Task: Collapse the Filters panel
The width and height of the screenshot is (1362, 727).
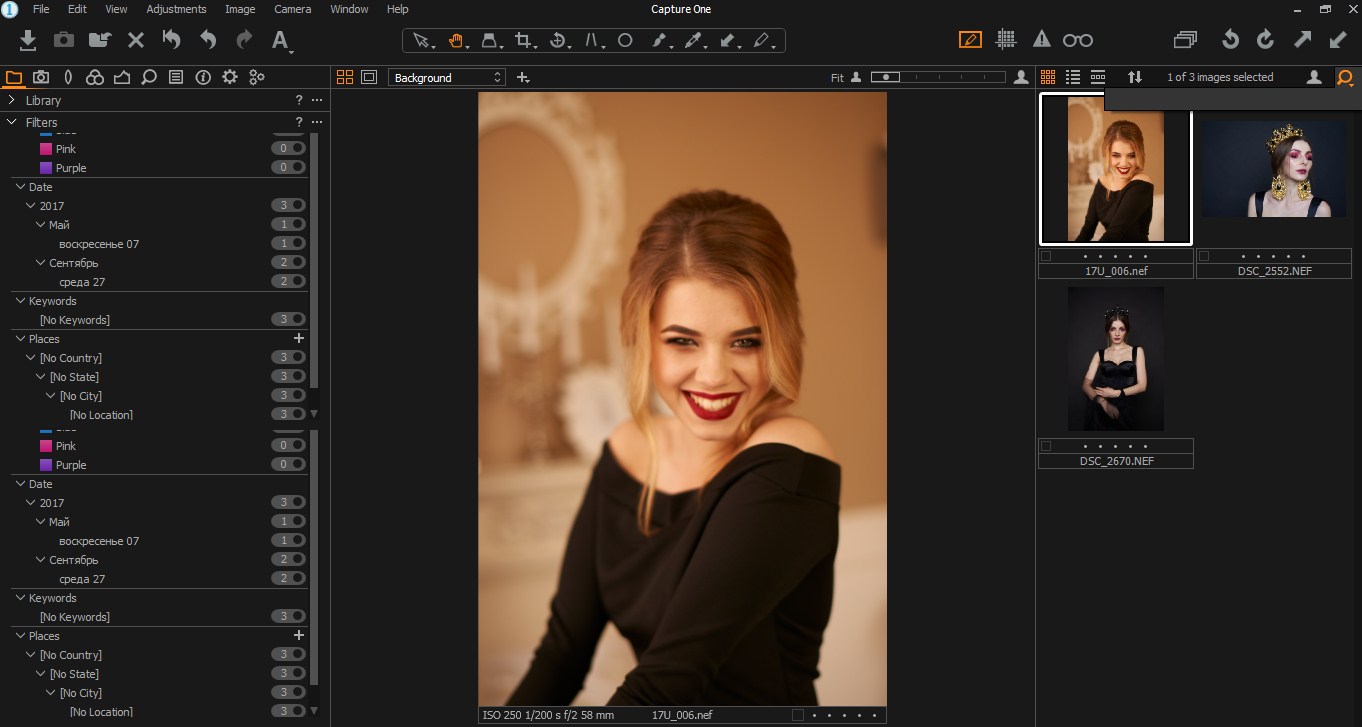Action: pos(11,122)
